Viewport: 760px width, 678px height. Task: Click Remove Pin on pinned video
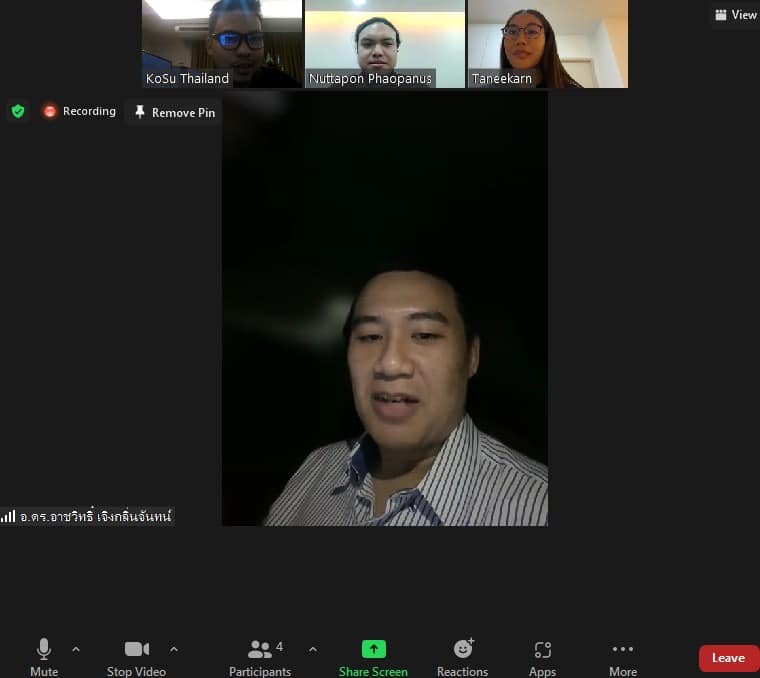pos(175,113)
